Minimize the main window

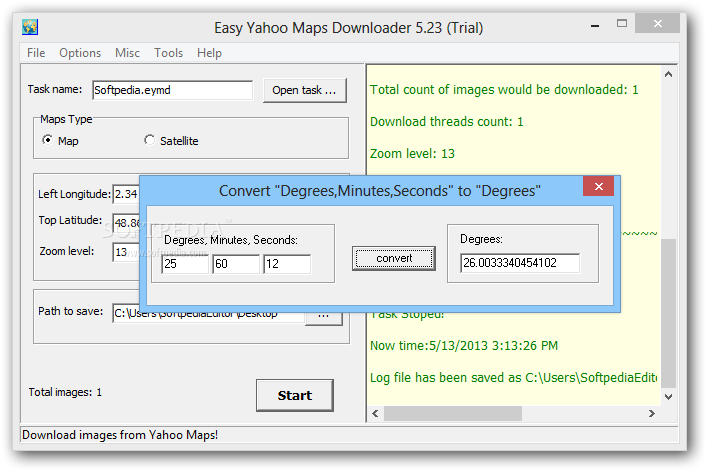pyautogui.click(x=595, y=25)
